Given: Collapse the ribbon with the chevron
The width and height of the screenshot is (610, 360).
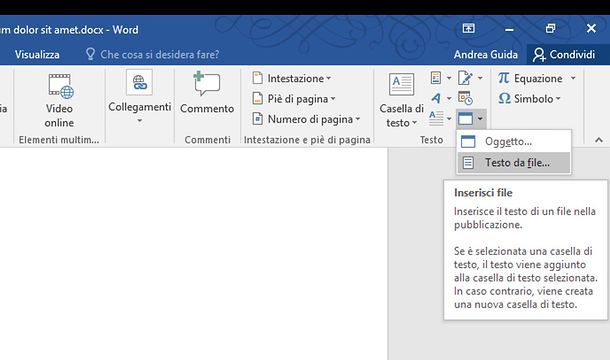Looking at the screenshot, I should pyautogui.click(x=599, y=140).
